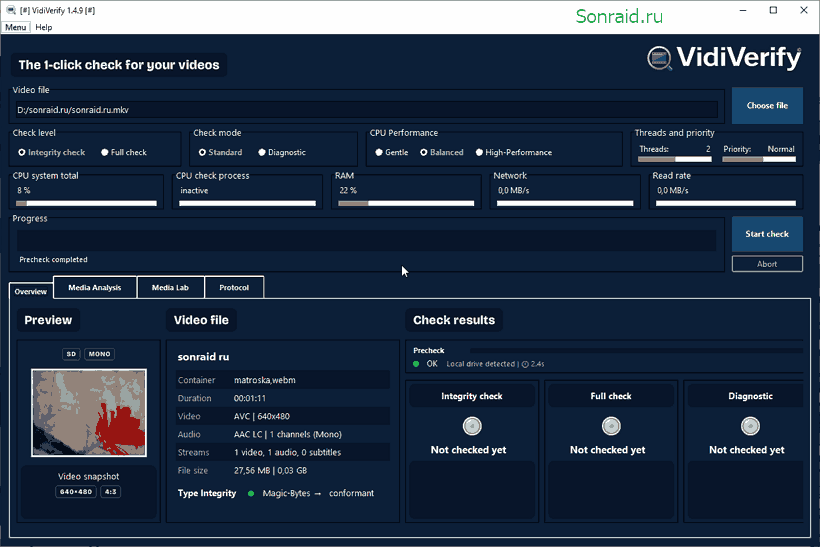This screenshot has height=547, width=820.
Task: Click the 4:3 aspect ratio badge
Action: pos(111,492)
